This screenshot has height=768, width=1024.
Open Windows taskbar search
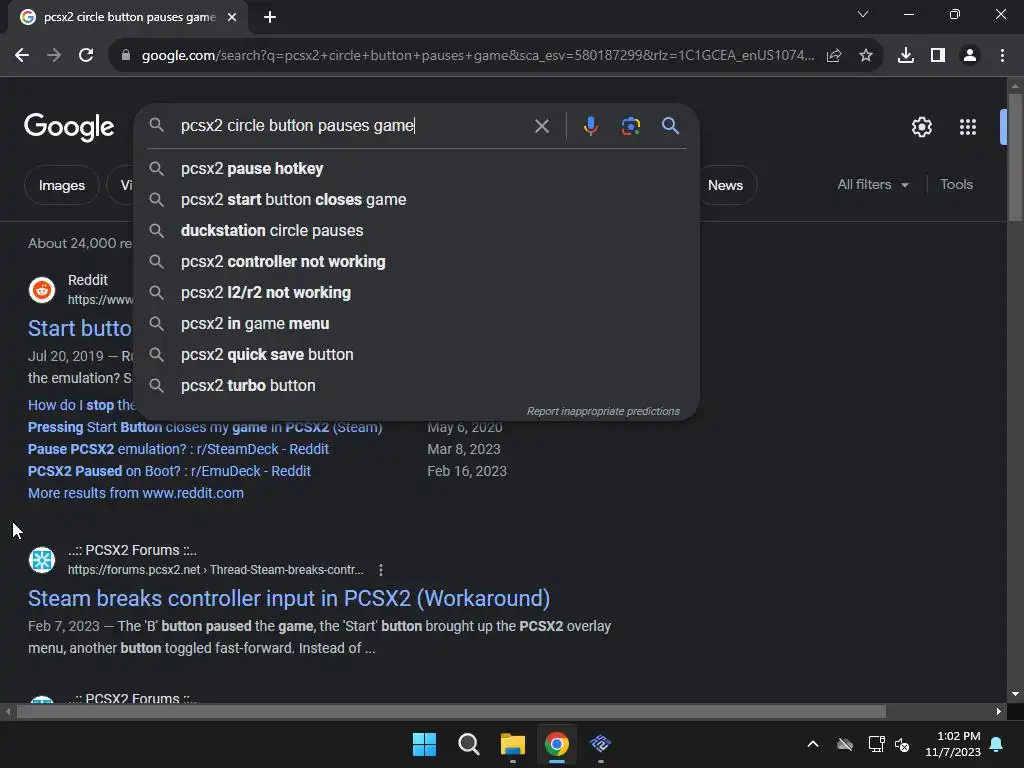[x=468, y=744]
